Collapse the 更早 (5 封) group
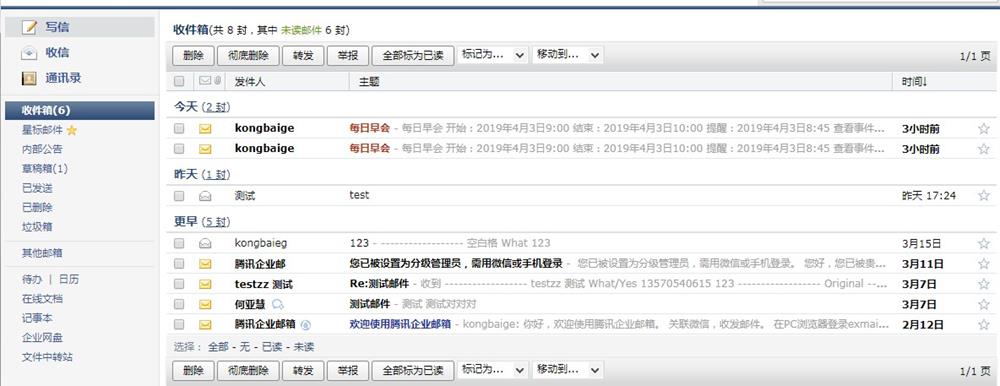 [x=202, y=222]
